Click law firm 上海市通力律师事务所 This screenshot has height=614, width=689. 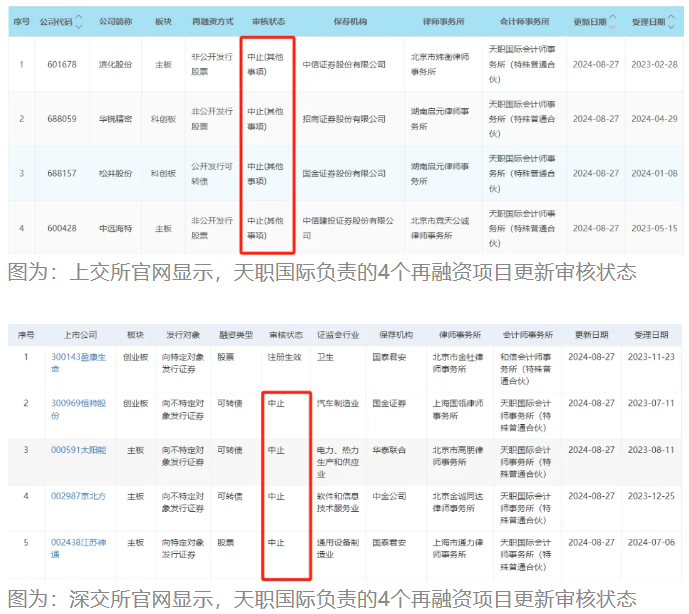pyautogui.click(x=458, y=549)
